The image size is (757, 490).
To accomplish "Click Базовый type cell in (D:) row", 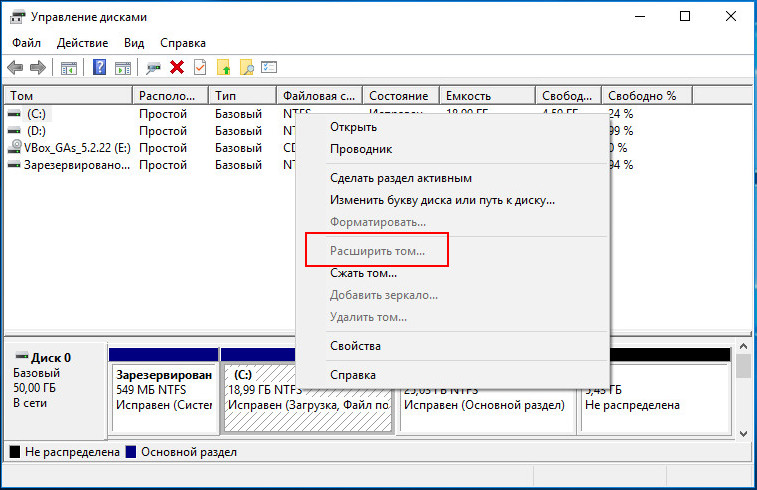I will [238, 131].
